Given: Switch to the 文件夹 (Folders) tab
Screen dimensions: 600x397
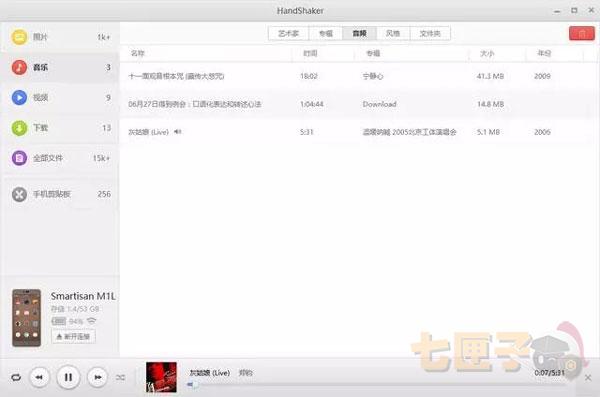Looking at the screenshot, I should pyautogui.click(x=430, y=34).
